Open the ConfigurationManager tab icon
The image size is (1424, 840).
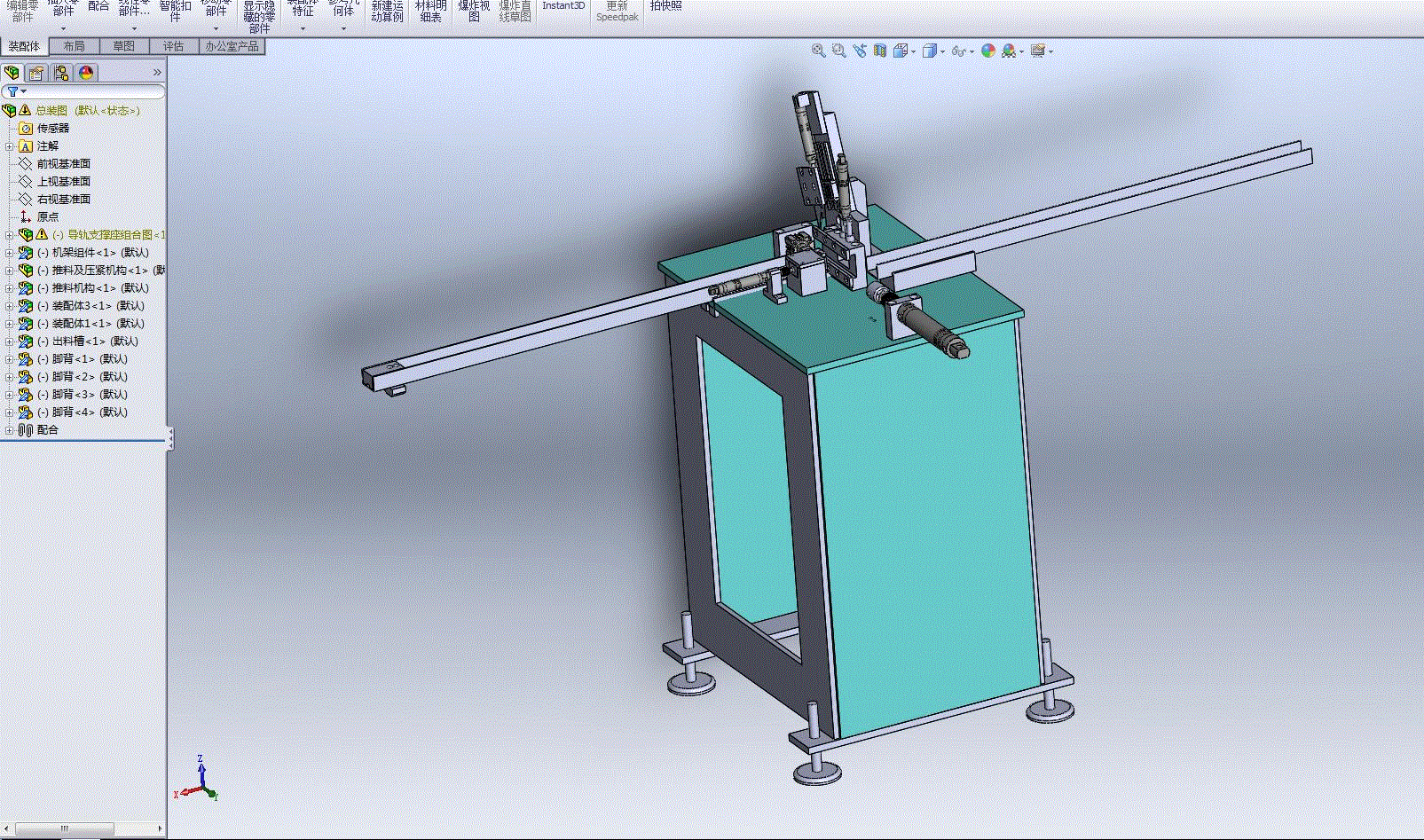tap(61, 73)
